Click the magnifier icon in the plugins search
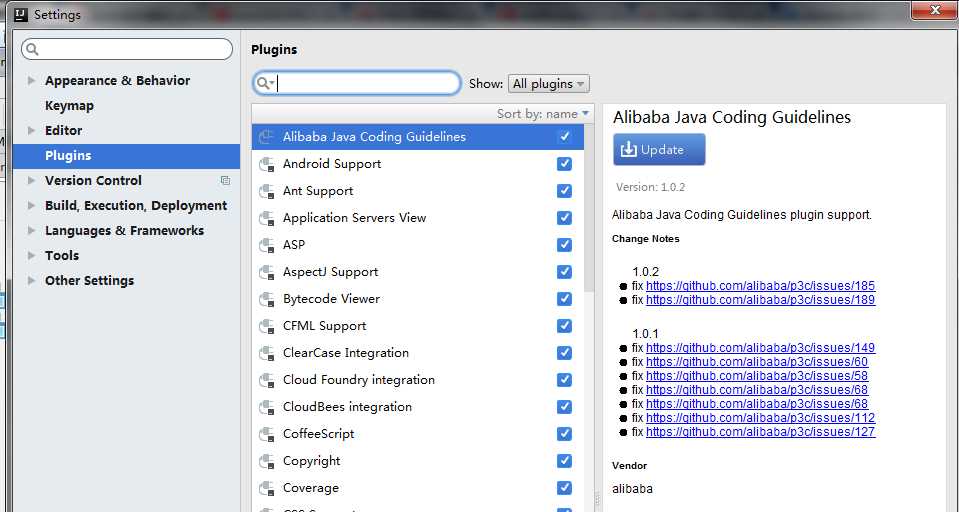 click(x=264, y=83)
